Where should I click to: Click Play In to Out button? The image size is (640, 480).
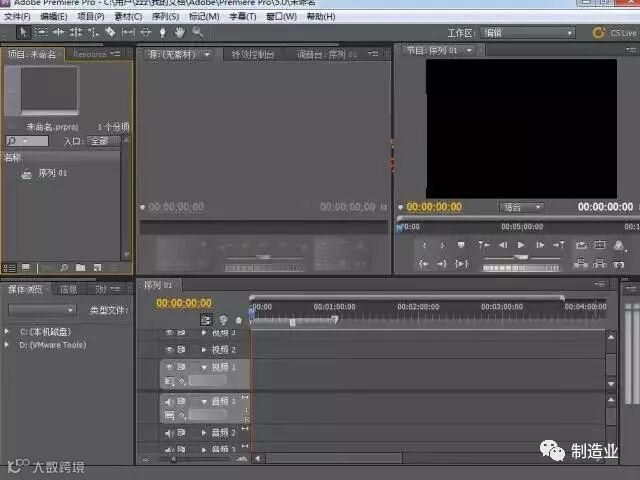coord(461,264)
